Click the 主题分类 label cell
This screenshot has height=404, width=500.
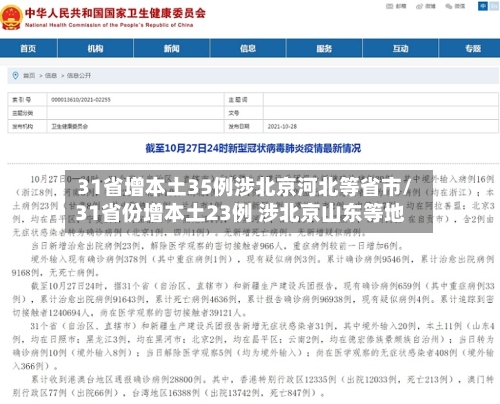pyautogui.click(x=27, y=113)
